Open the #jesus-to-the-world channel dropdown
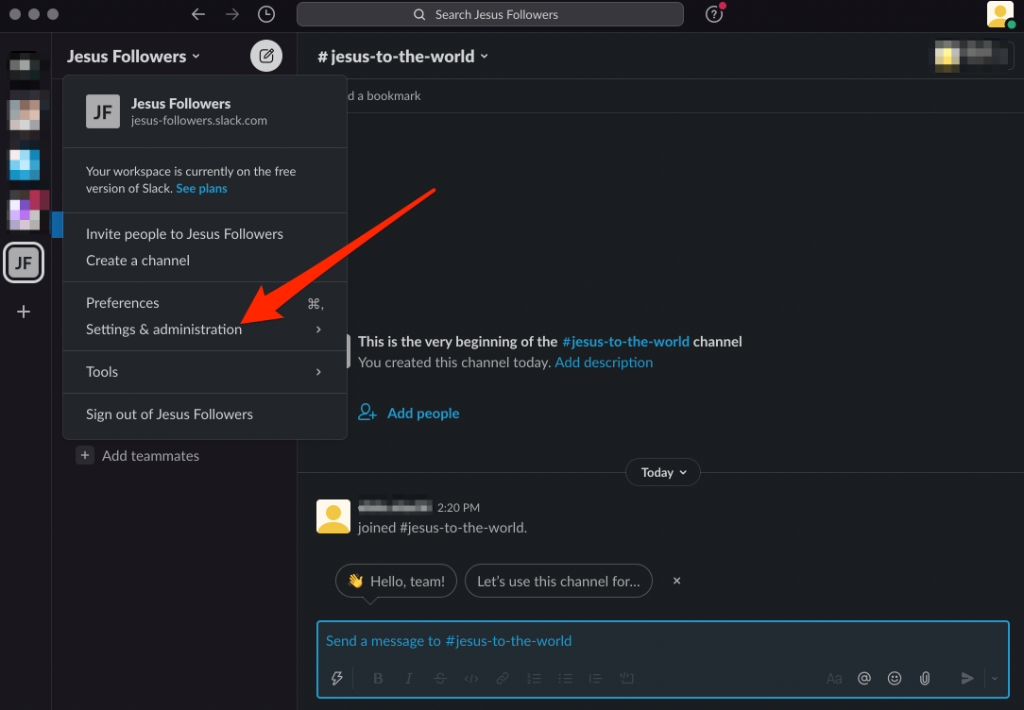 click(x=402, y=56)
